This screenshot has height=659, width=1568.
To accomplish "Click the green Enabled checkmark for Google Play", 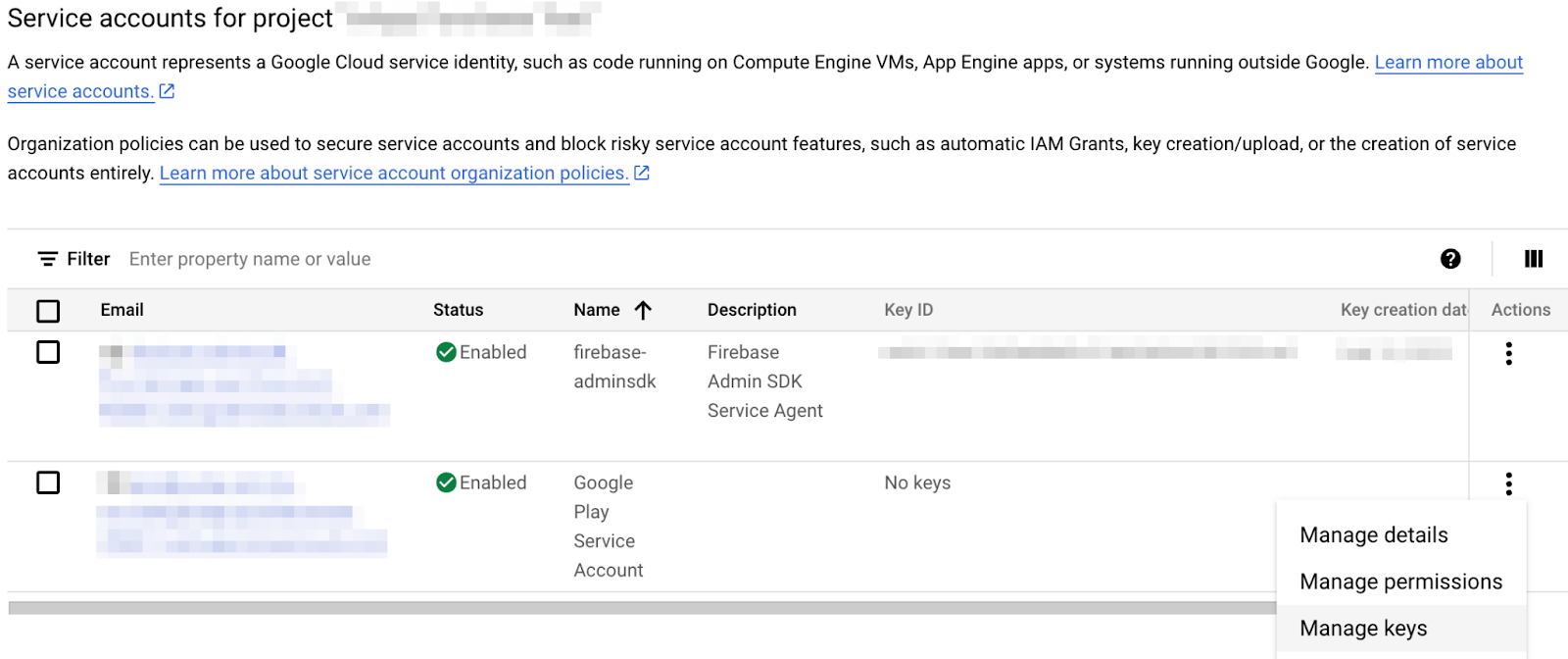I will tap(446, 482).
